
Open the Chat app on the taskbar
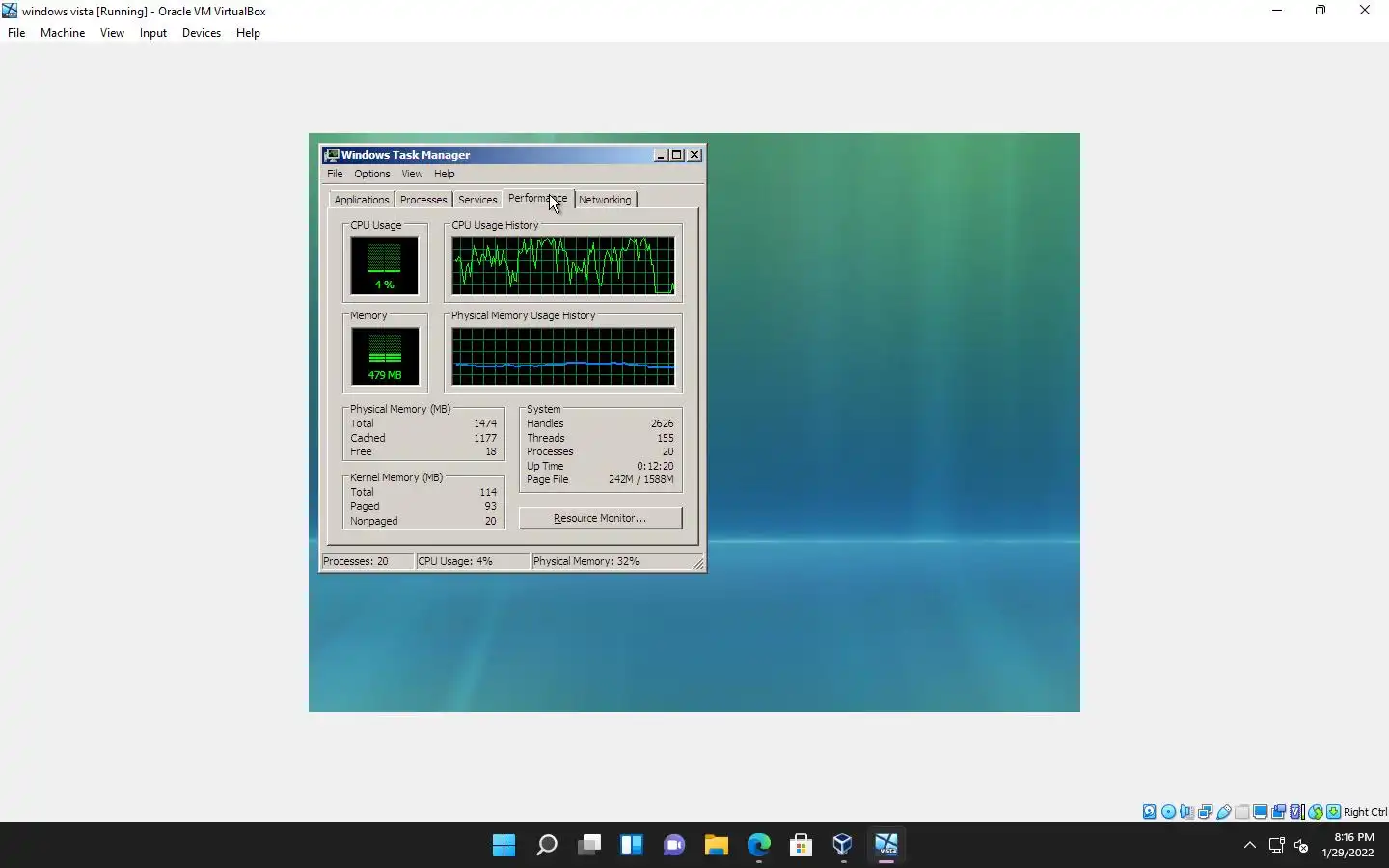(674, 845)
